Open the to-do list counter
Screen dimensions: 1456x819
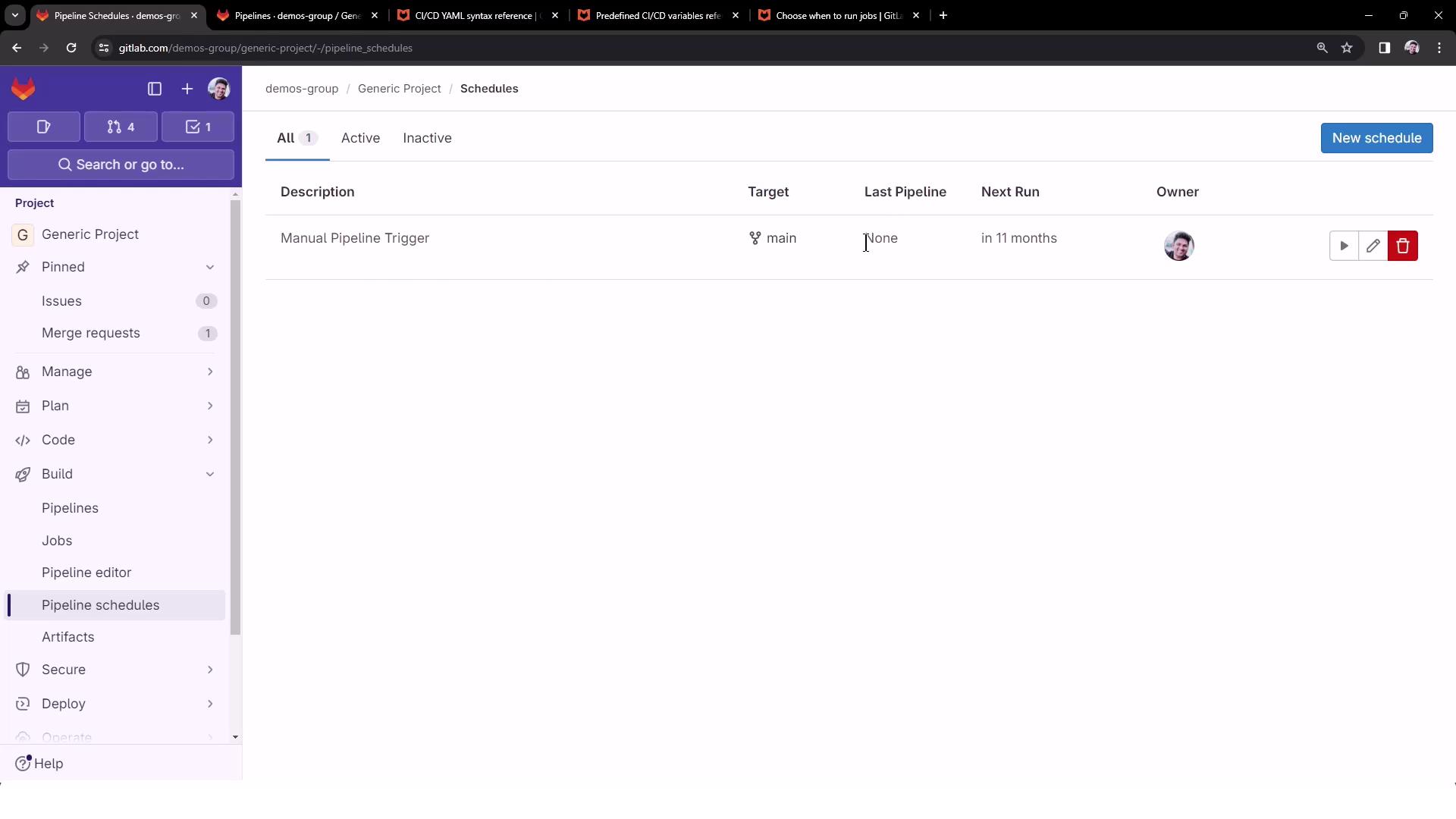198,127
